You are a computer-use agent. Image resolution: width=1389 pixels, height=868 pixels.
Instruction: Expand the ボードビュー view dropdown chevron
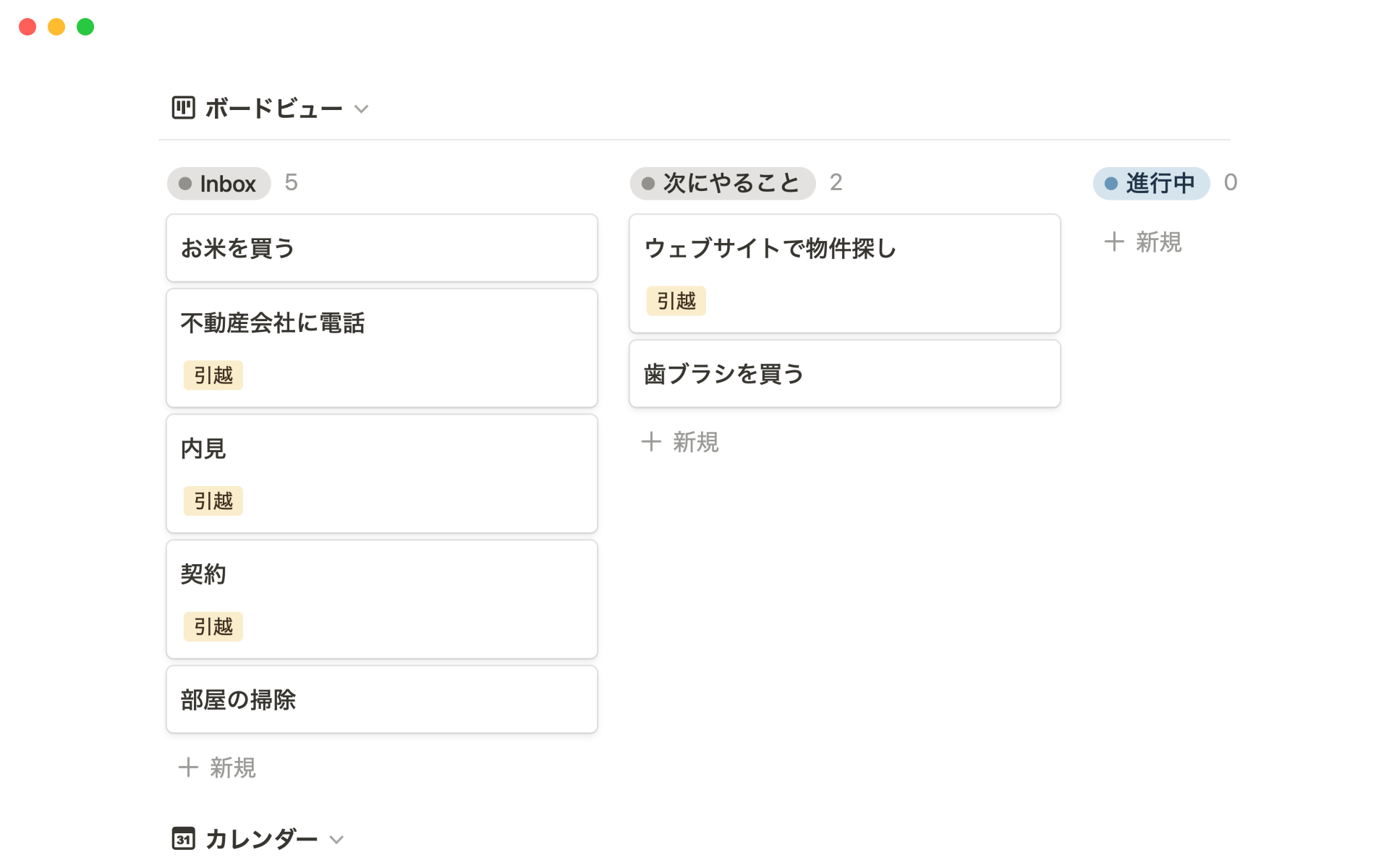[362, 109]
